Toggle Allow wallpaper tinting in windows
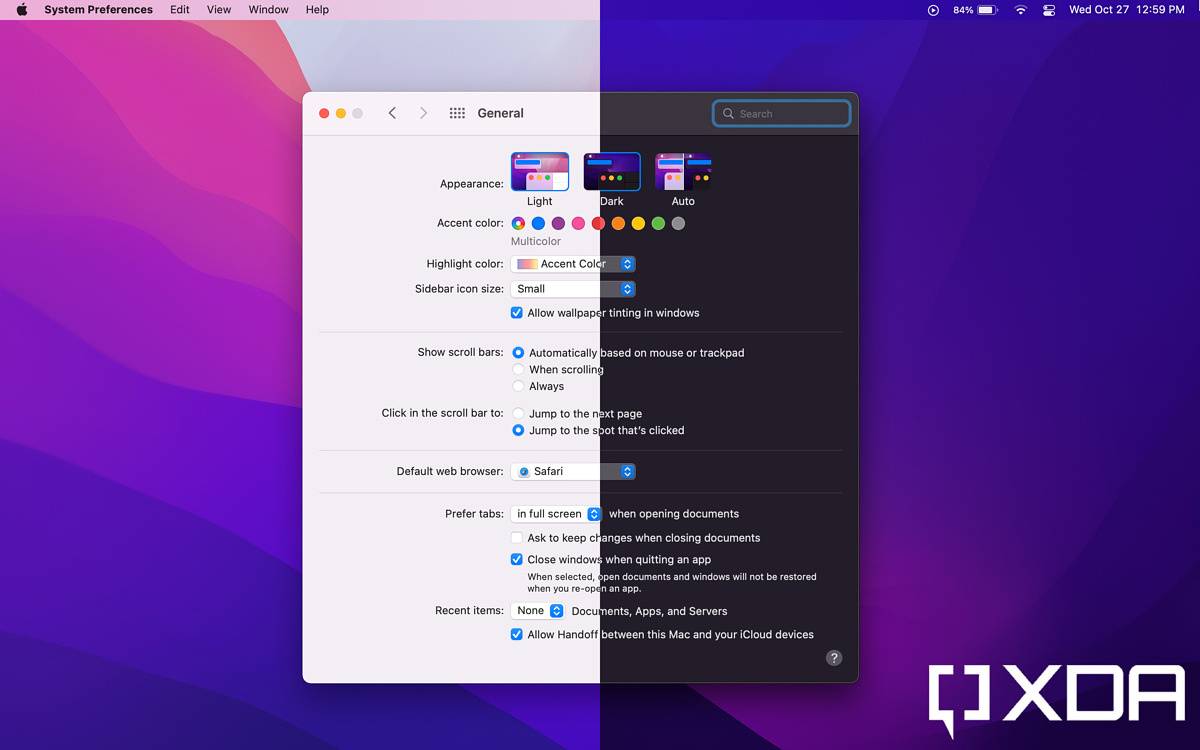This screenshot has height=750, width=1200. tap(517, 313)
